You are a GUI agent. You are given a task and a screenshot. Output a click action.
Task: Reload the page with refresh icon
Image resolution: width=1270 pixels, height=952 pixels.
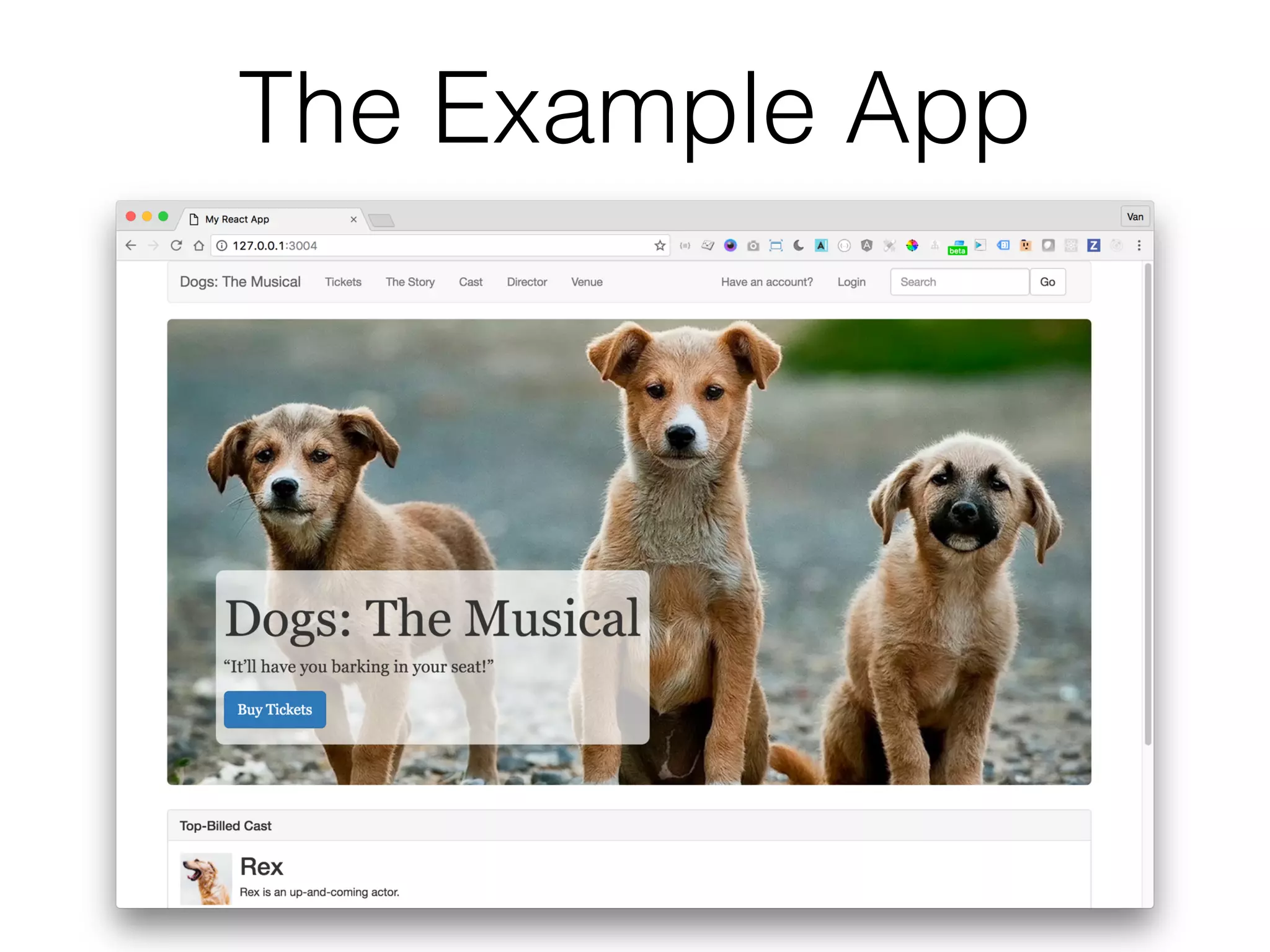point(176,245)
